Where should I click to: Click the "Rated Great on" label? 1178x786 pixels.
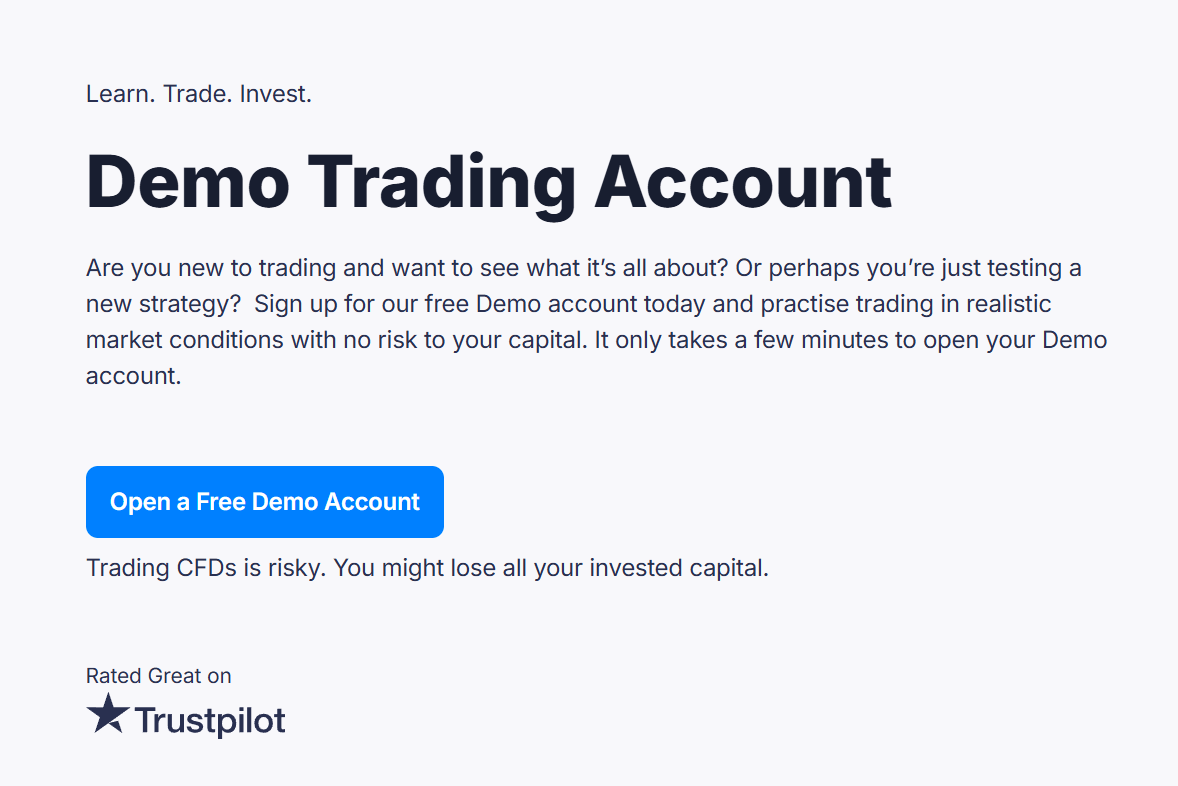click(x=158, y=676)
